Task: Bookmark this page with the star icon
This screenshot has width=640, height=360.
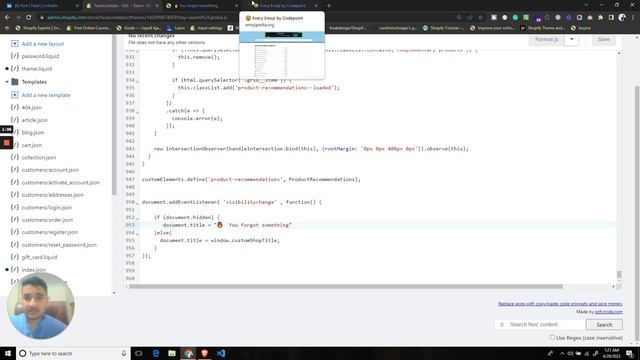Action: 480,18
